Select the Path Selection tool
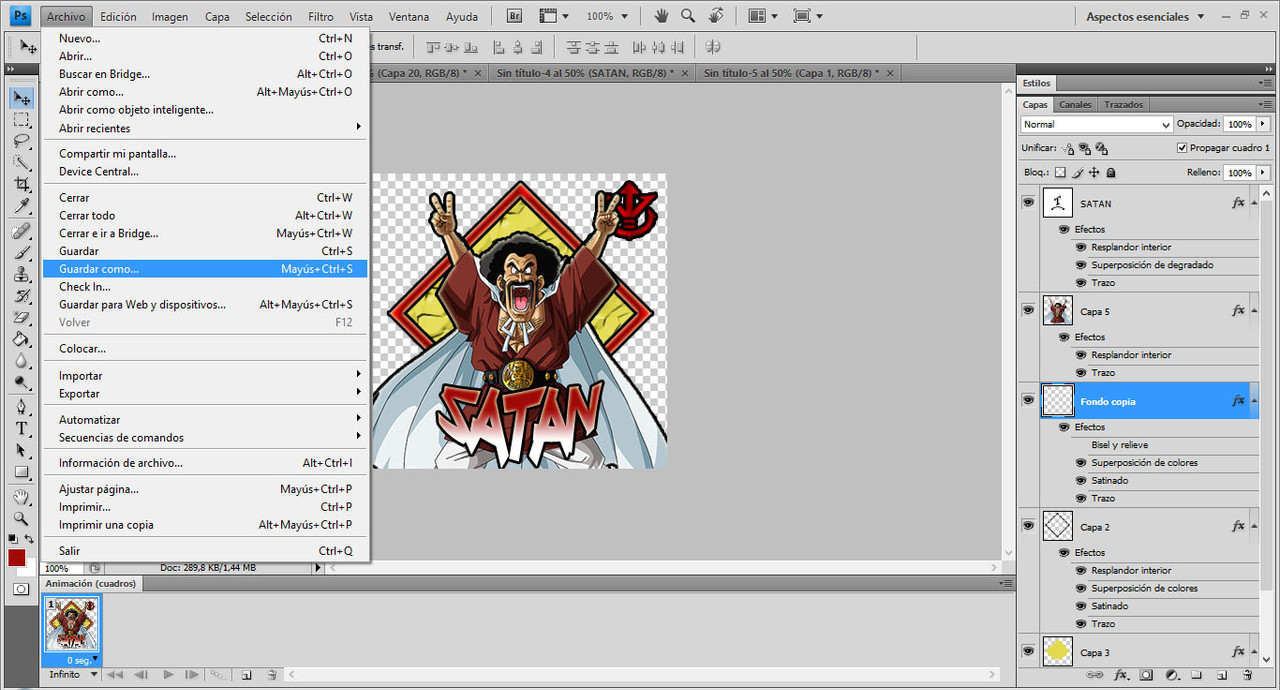The width and height of the screenshot is (1280, 690). tap(21, 450)
